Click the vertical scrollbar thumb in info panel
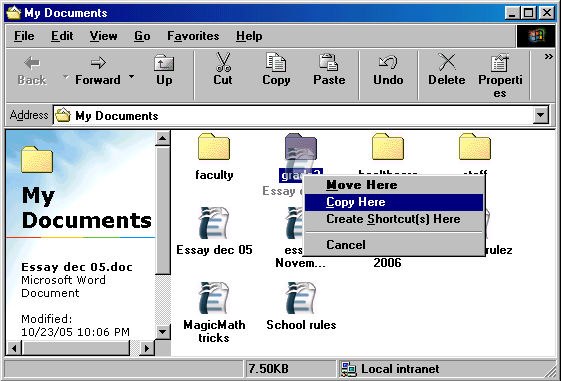The width and height of the screenshot is (561, 381). [163, 210]
